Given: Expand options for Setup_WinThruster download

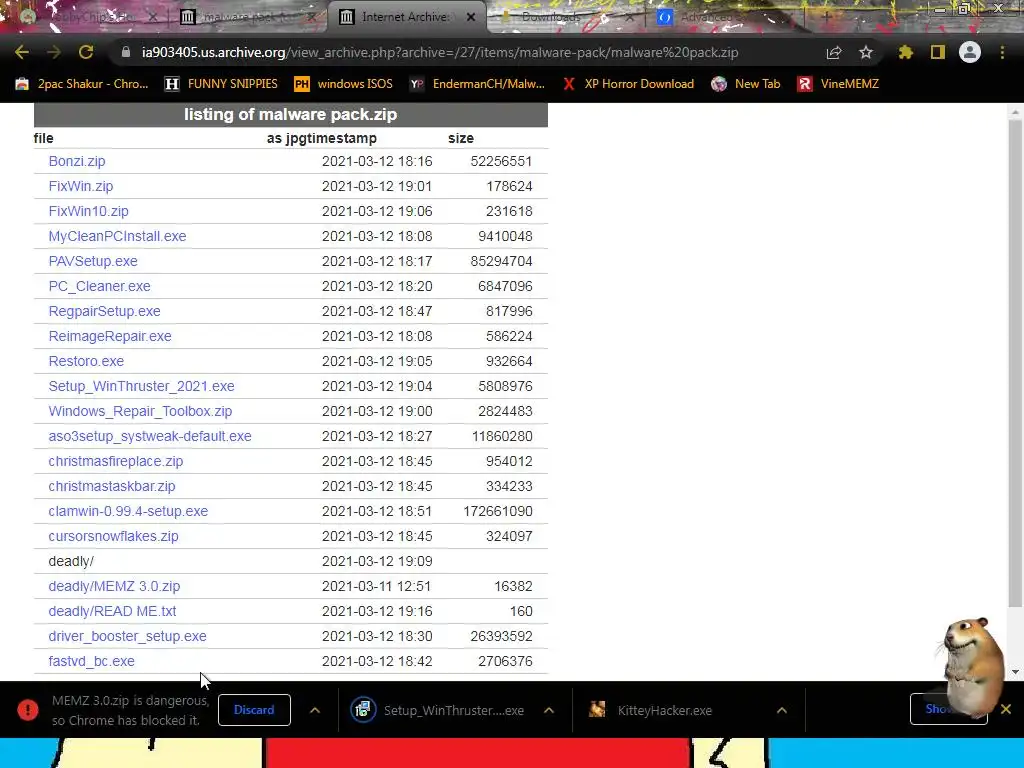Looking at the screenshot, I should [x=549, y=710].
